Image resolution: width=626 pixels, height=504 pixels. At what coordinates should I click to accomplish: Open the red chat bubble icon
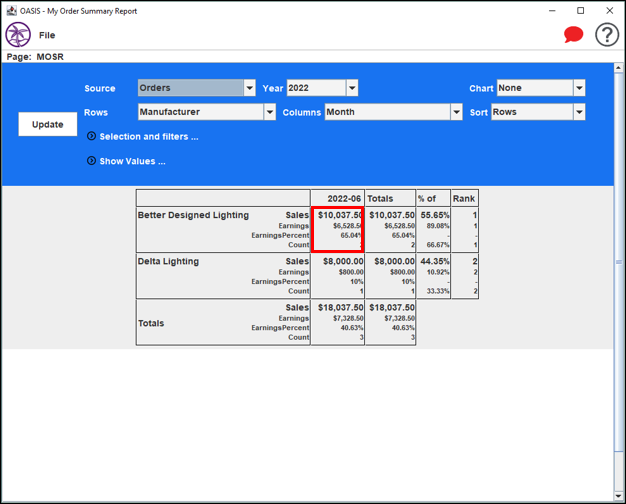tap(573, 35)
